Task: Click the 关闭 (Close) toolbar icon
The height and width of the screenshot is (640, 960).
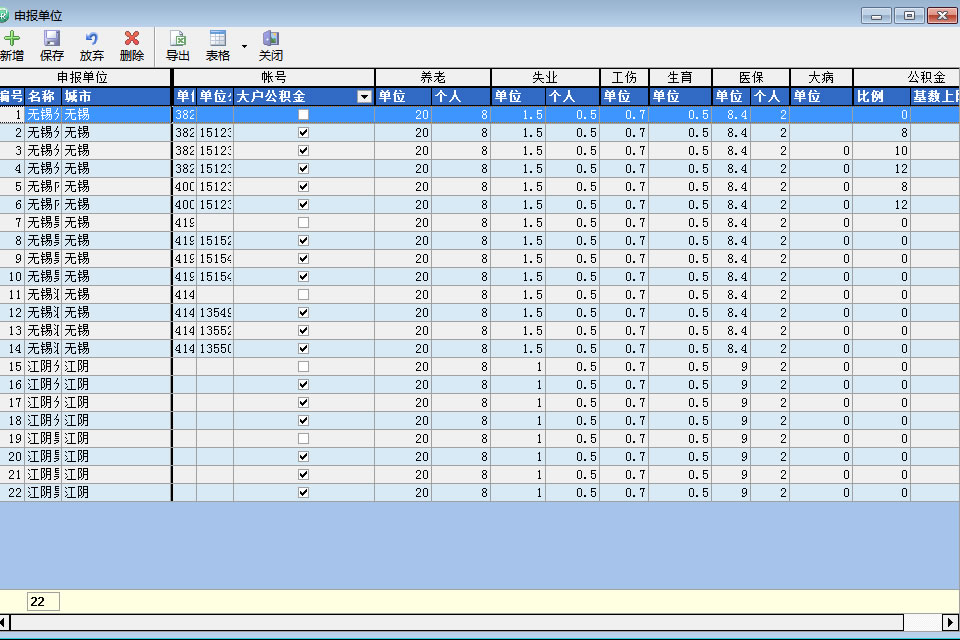Action: 271,40
